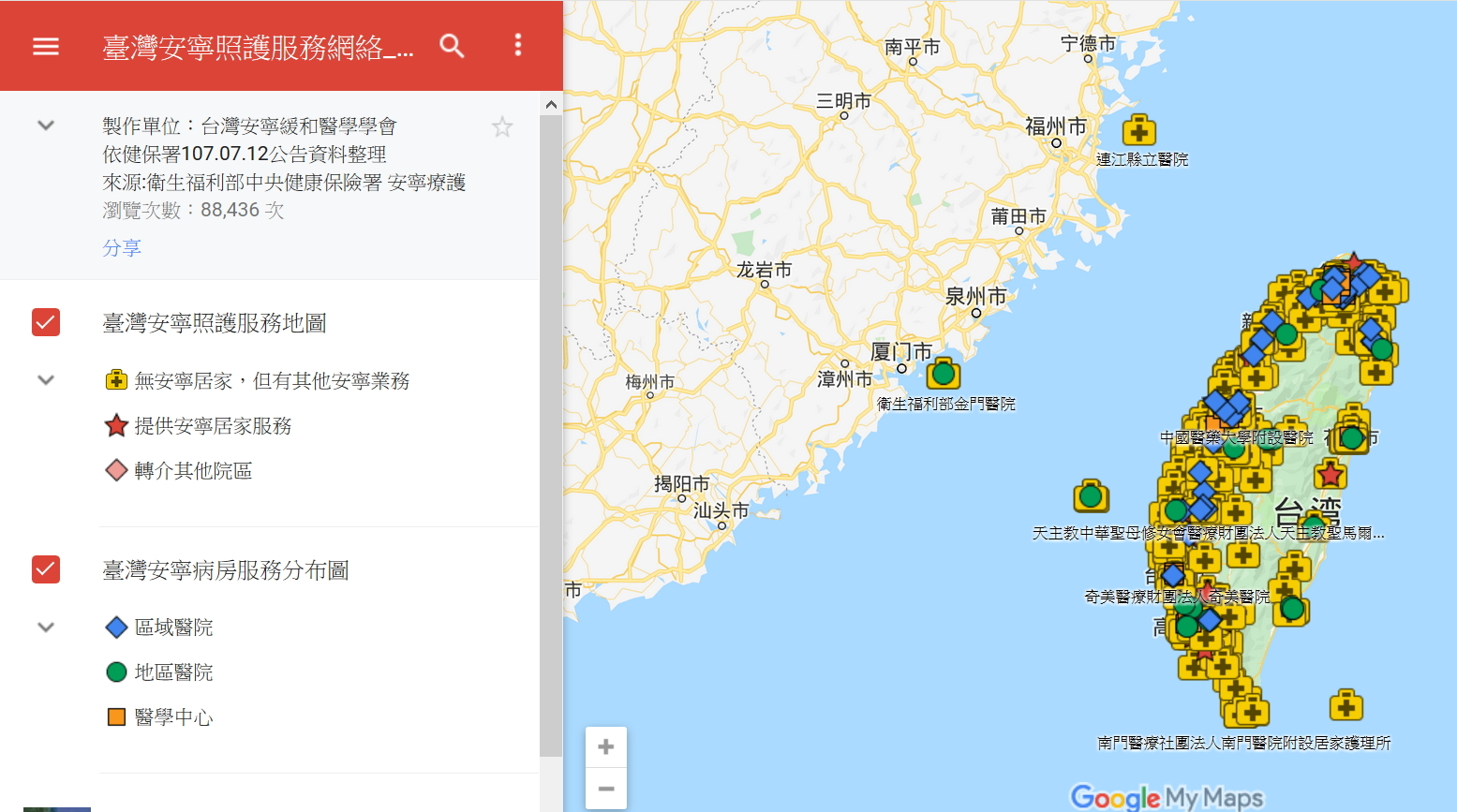Viewport: 1457px width, 812px height.
Task: Click the red star marker above 台湾 label
Action: (x=1330, y=475)
